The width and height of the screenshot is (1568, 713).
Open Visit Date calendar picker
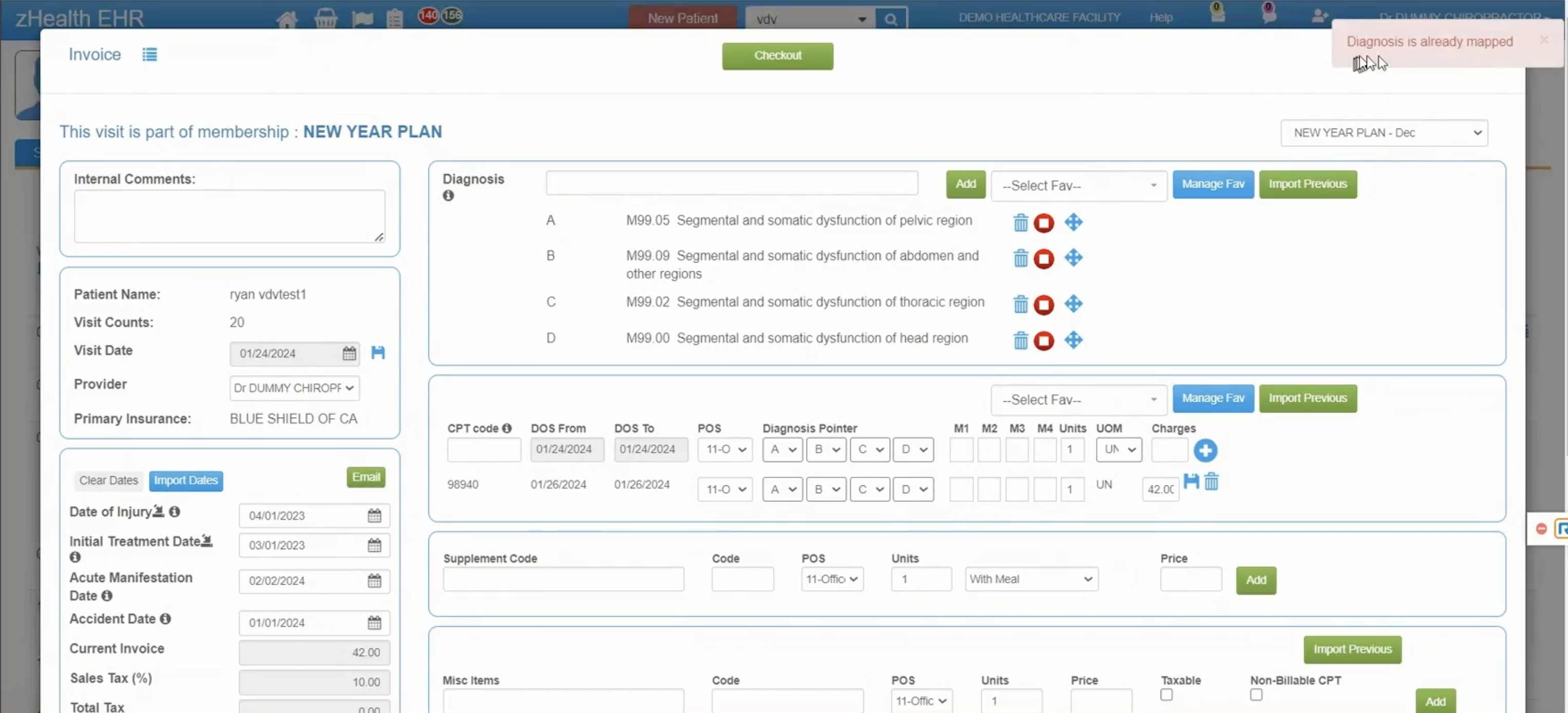tap(349, 353)
